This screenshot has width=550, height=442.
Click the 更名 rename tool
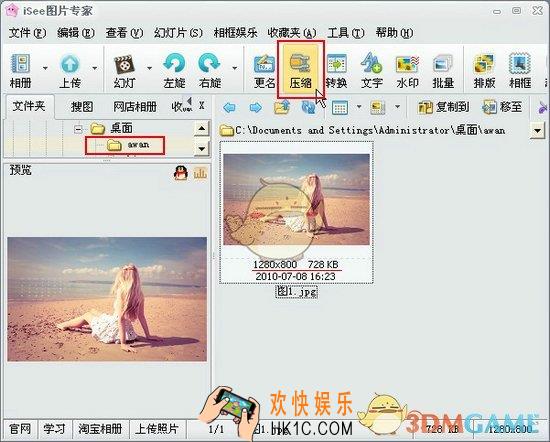tap(264, 70)
